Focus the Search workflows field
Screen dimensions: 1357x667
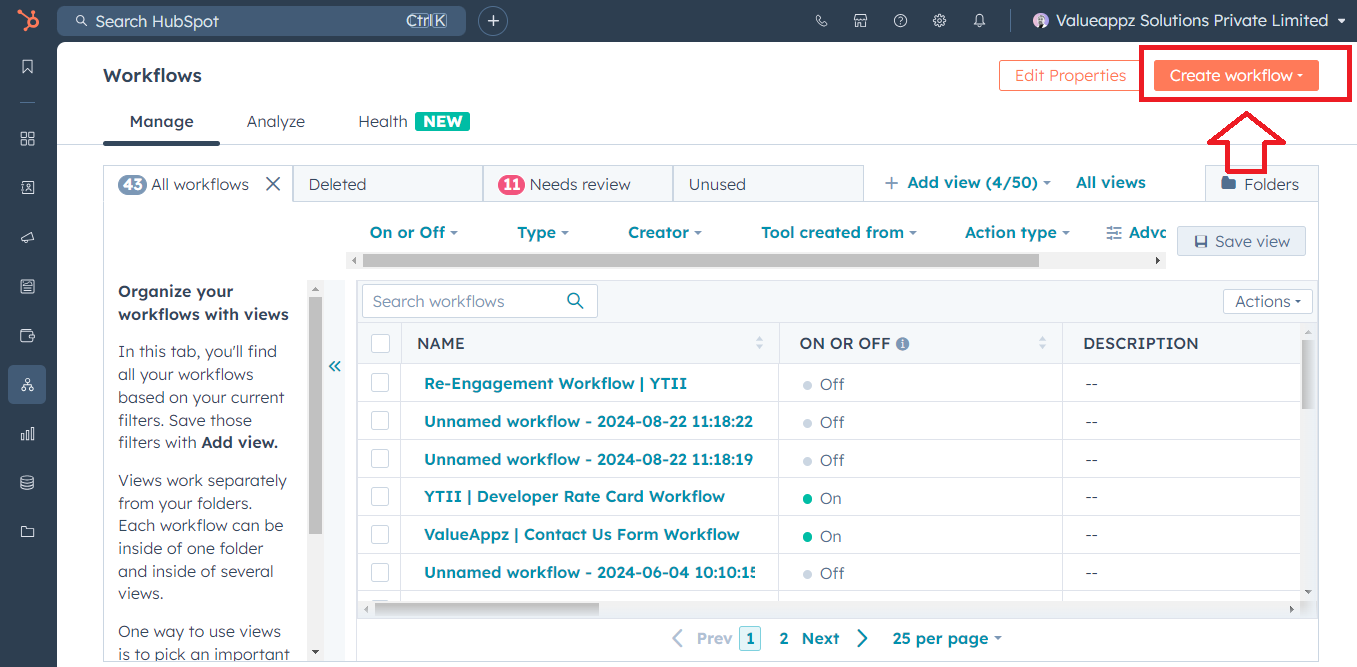[480, 301]
